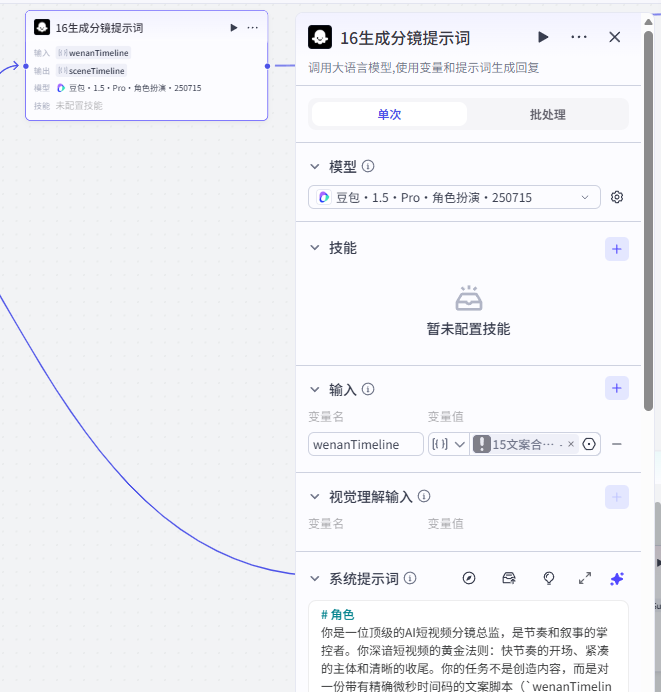
Task: Open the 豆包 1.5 Pro model dropdown
Action: point(454,197)
